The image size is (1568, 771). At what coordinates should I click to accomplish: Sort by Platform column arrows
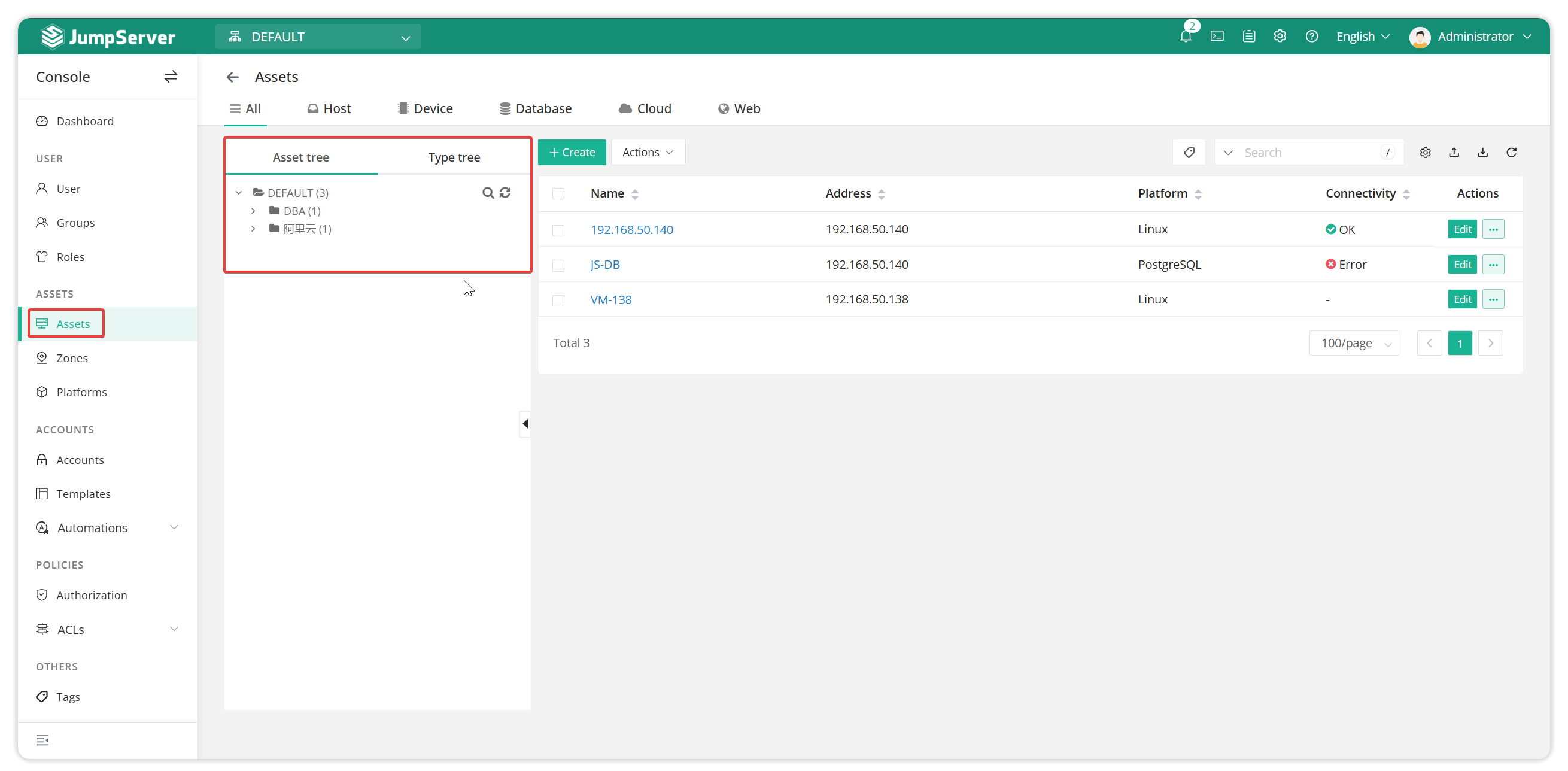pyautogui.click(x=1198, y=195)
